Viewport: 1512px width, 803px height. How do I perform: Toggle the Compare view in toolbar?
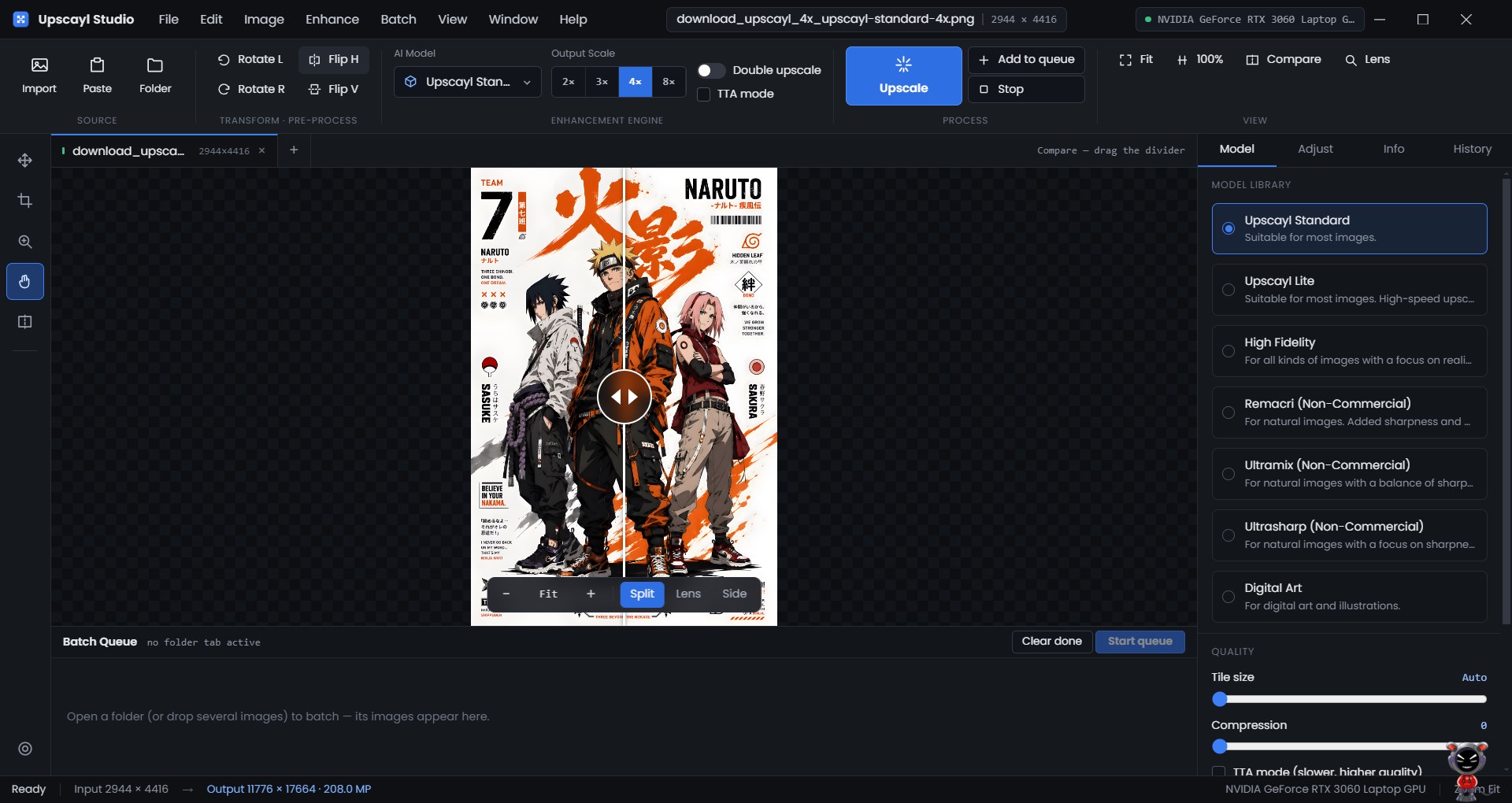tap(1284, 59)
